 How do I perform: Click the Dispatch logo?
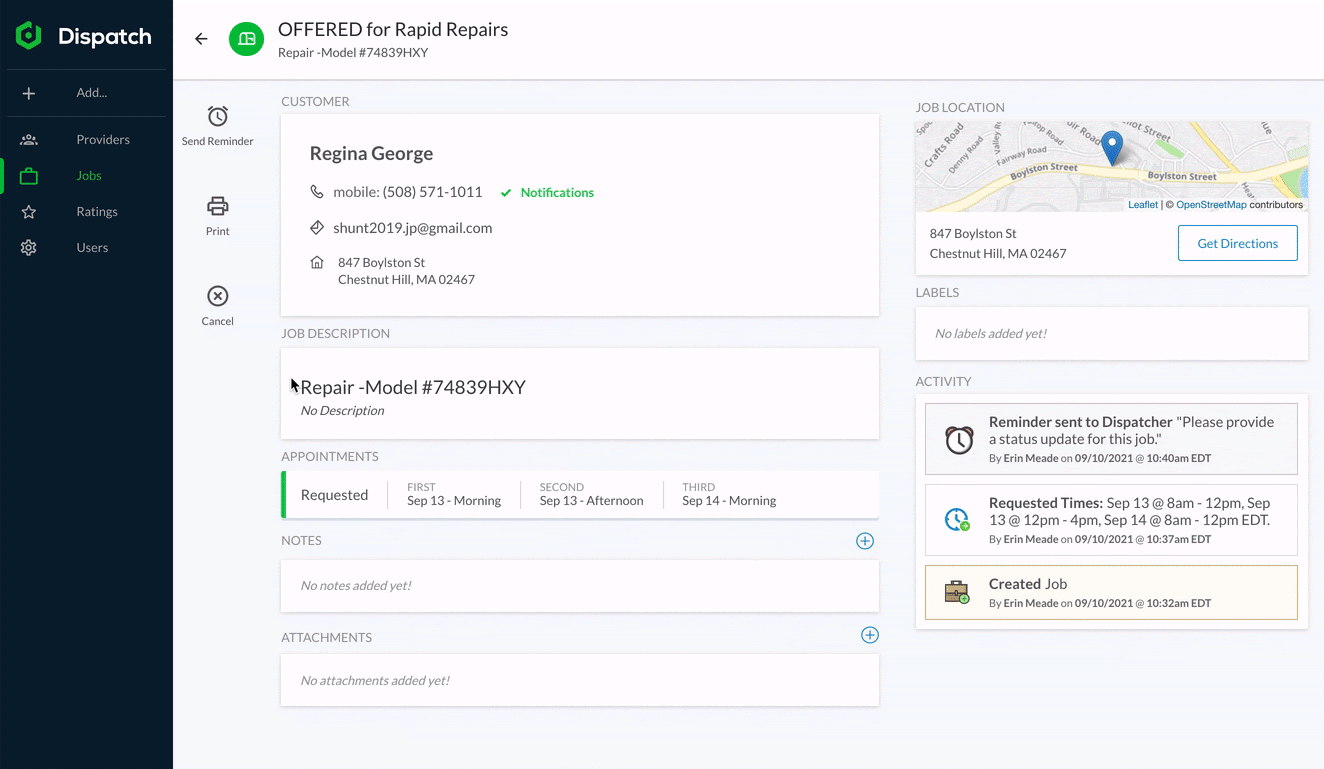(84, 37)
